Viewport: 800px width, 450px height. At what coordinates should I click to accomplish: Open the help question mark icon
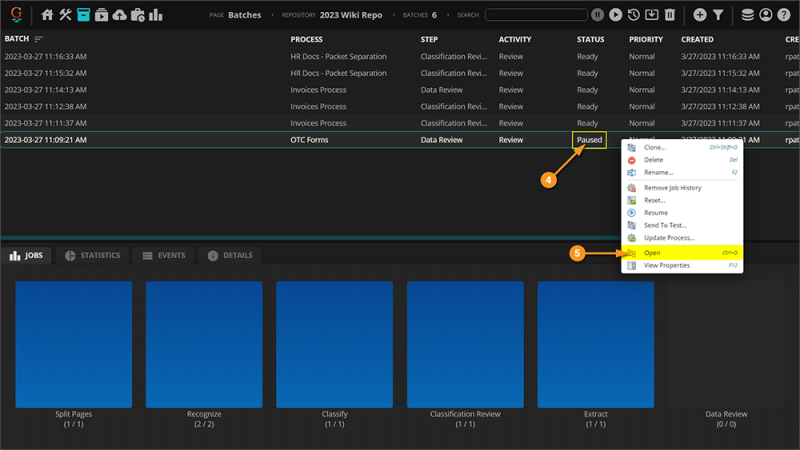click(784, 15)
